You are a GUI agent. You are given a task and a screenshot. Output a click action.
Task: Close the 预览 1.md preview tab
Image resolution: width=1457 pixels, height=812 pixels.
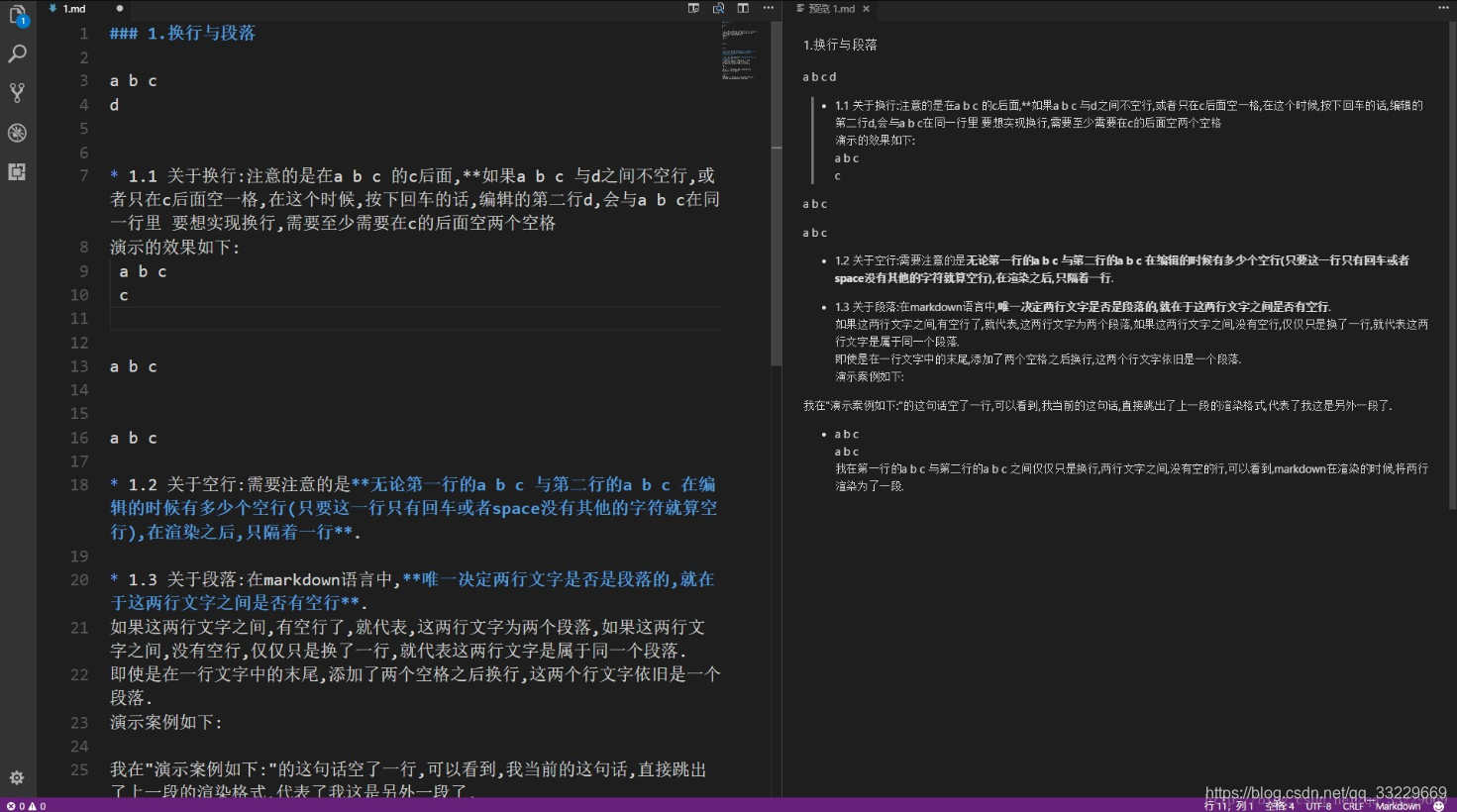pos(866,8)
